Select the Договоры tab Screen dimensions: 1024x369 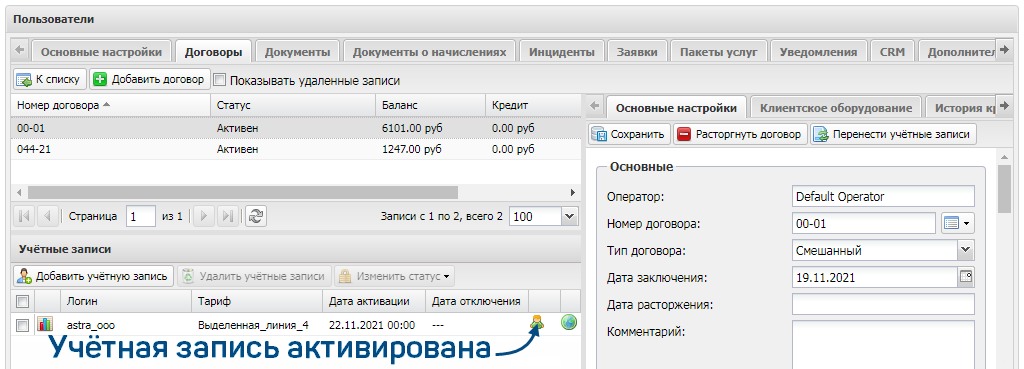point(214,52)
